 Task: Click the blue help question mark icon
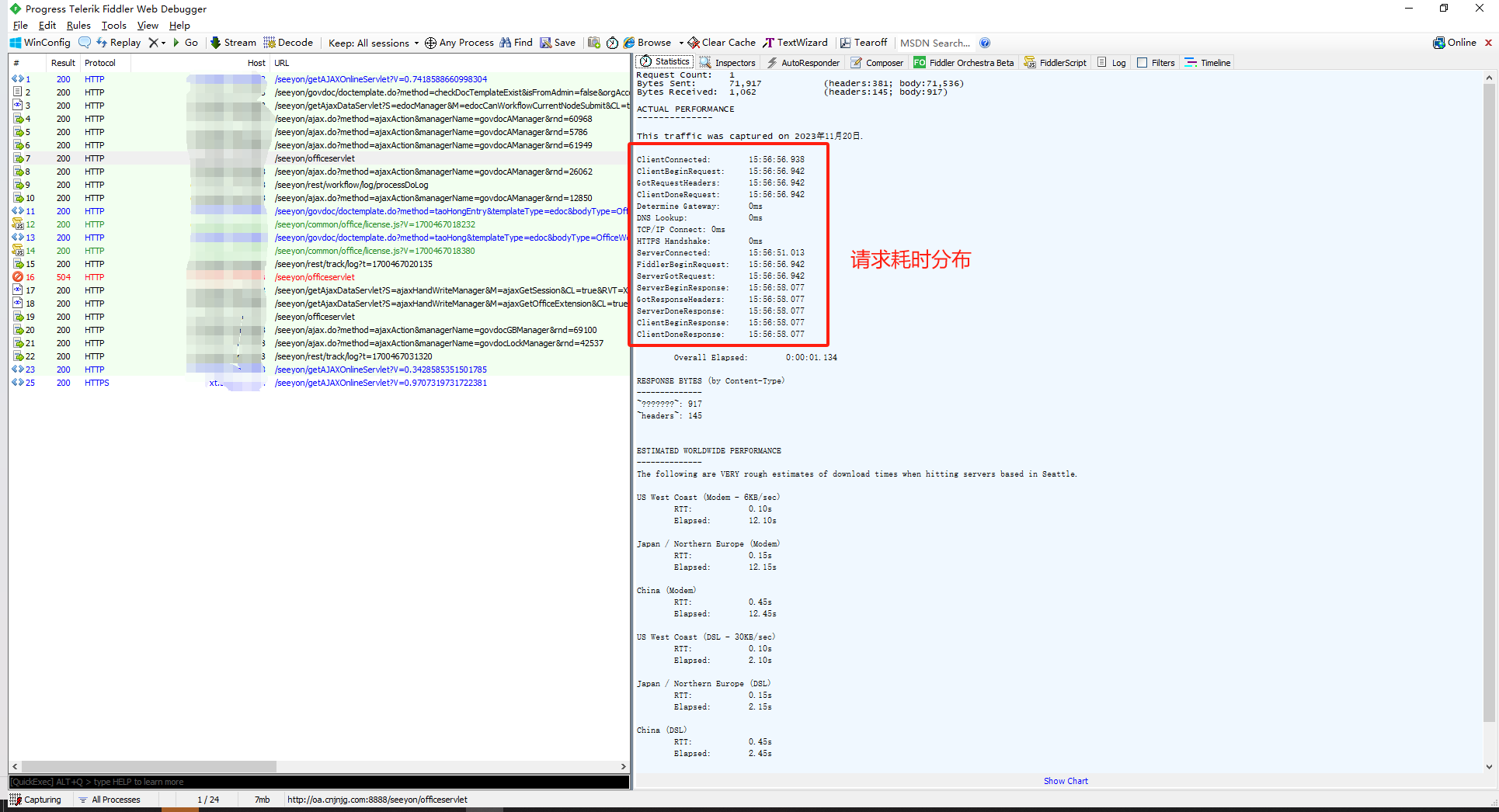[985, 43]
